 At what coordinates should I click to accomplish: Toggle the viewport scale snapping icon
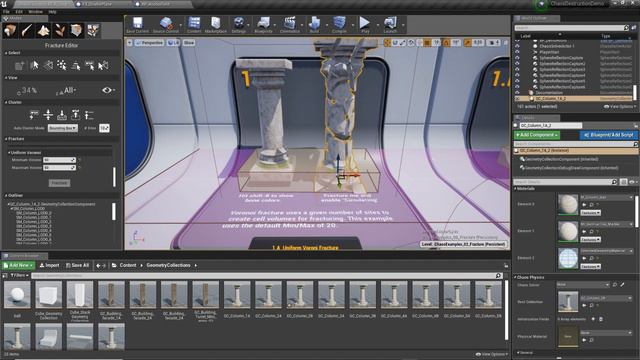[x=467, y=42]
